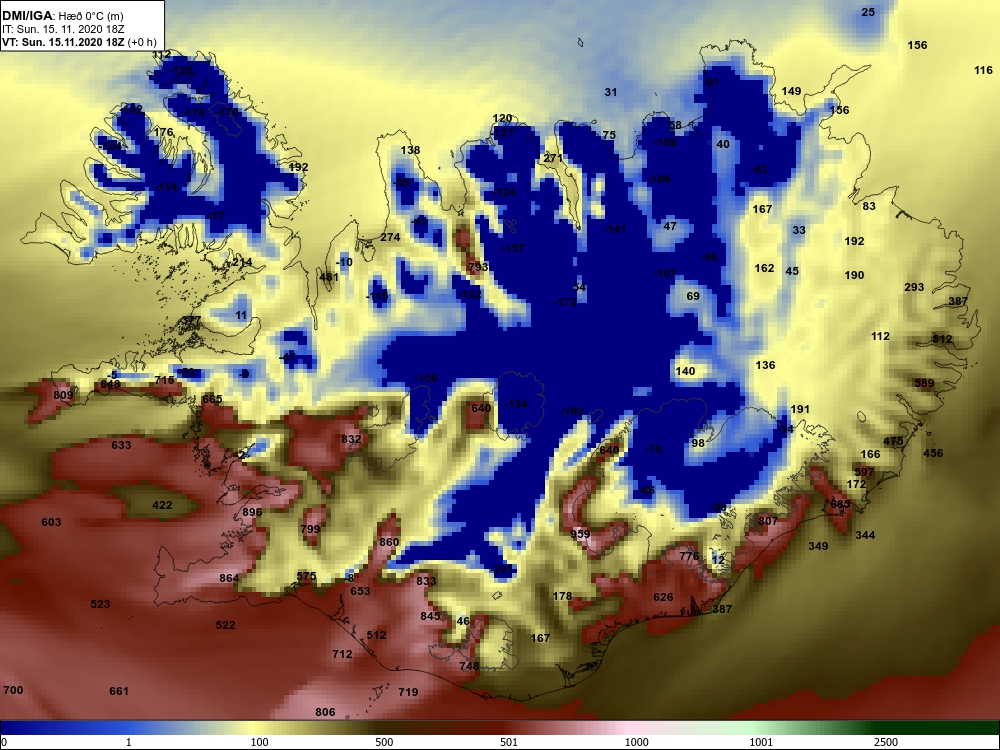Click the map value '715'
The image size is (1000, 750).
point(164,380)
